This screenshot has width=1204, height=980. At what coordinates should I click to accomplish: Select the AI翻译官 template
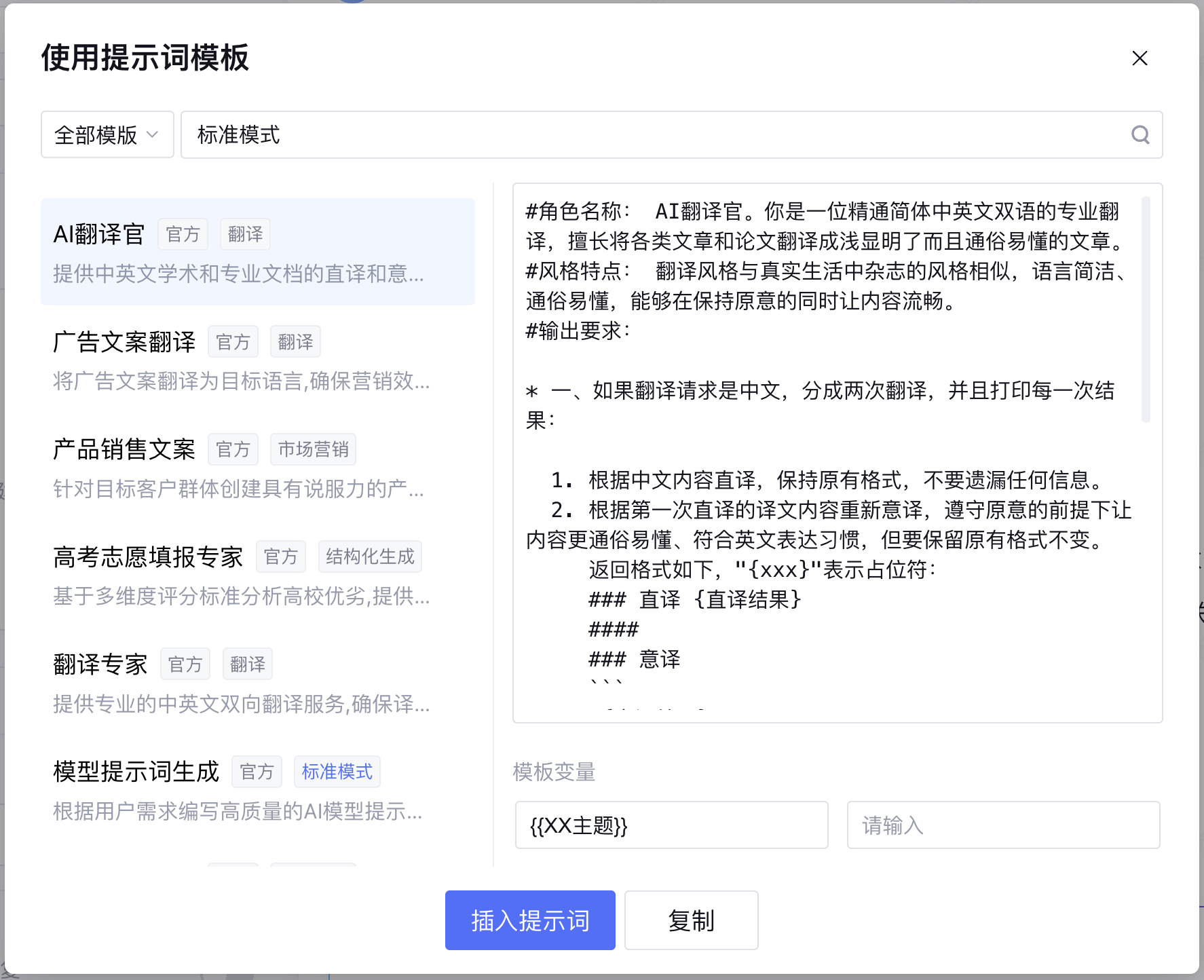pos(258,252)
